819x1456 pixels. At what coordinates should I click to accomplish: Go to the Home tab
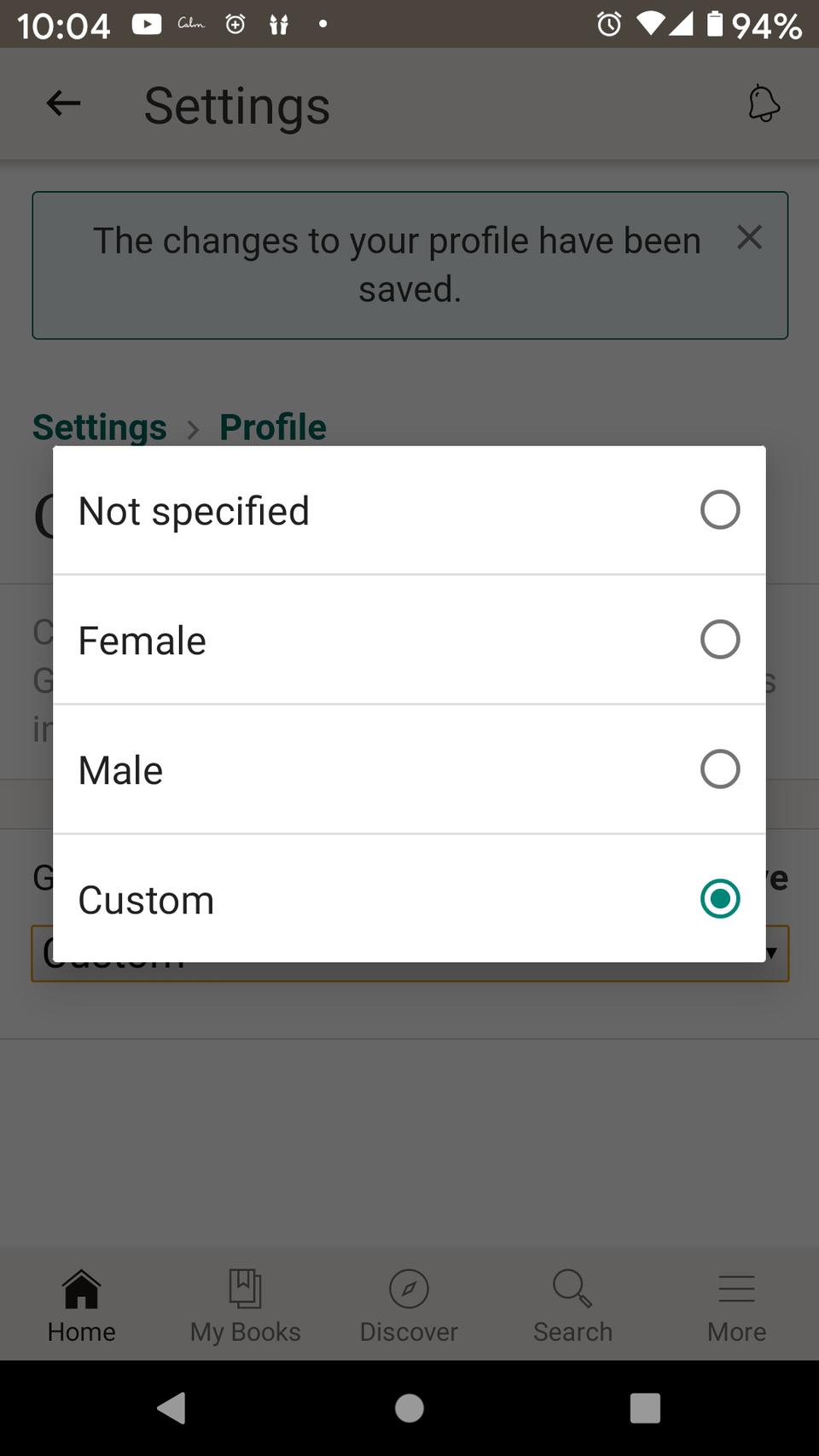[x=82, y=1306]
